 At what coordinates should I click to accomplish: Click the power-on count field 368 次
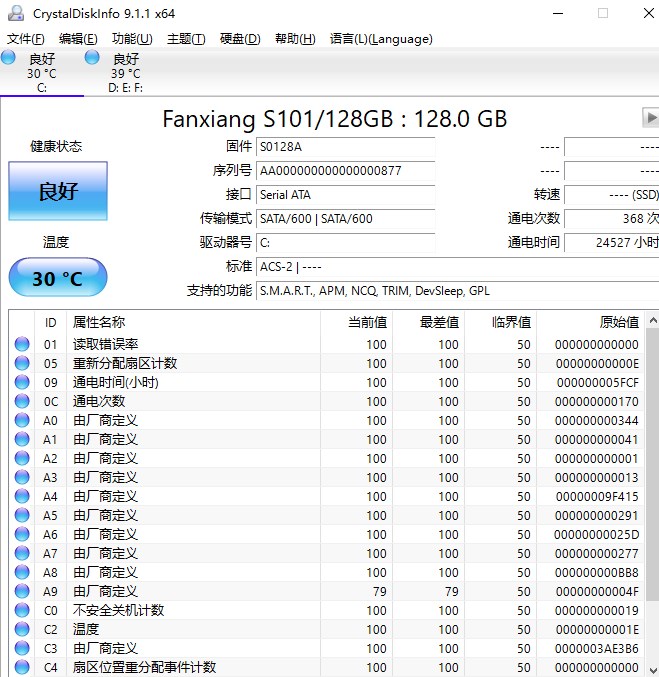612,219
